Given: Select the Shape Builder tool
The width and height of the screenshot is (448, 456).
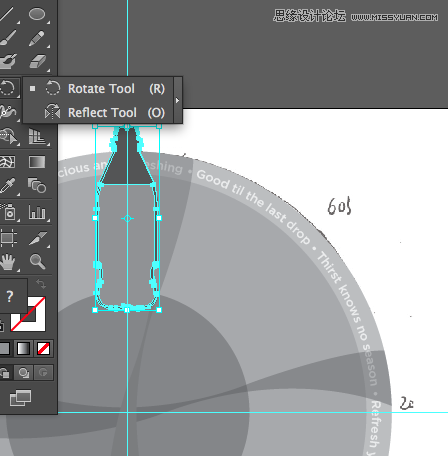Looking at the screenshot, I should coord(8,136).
